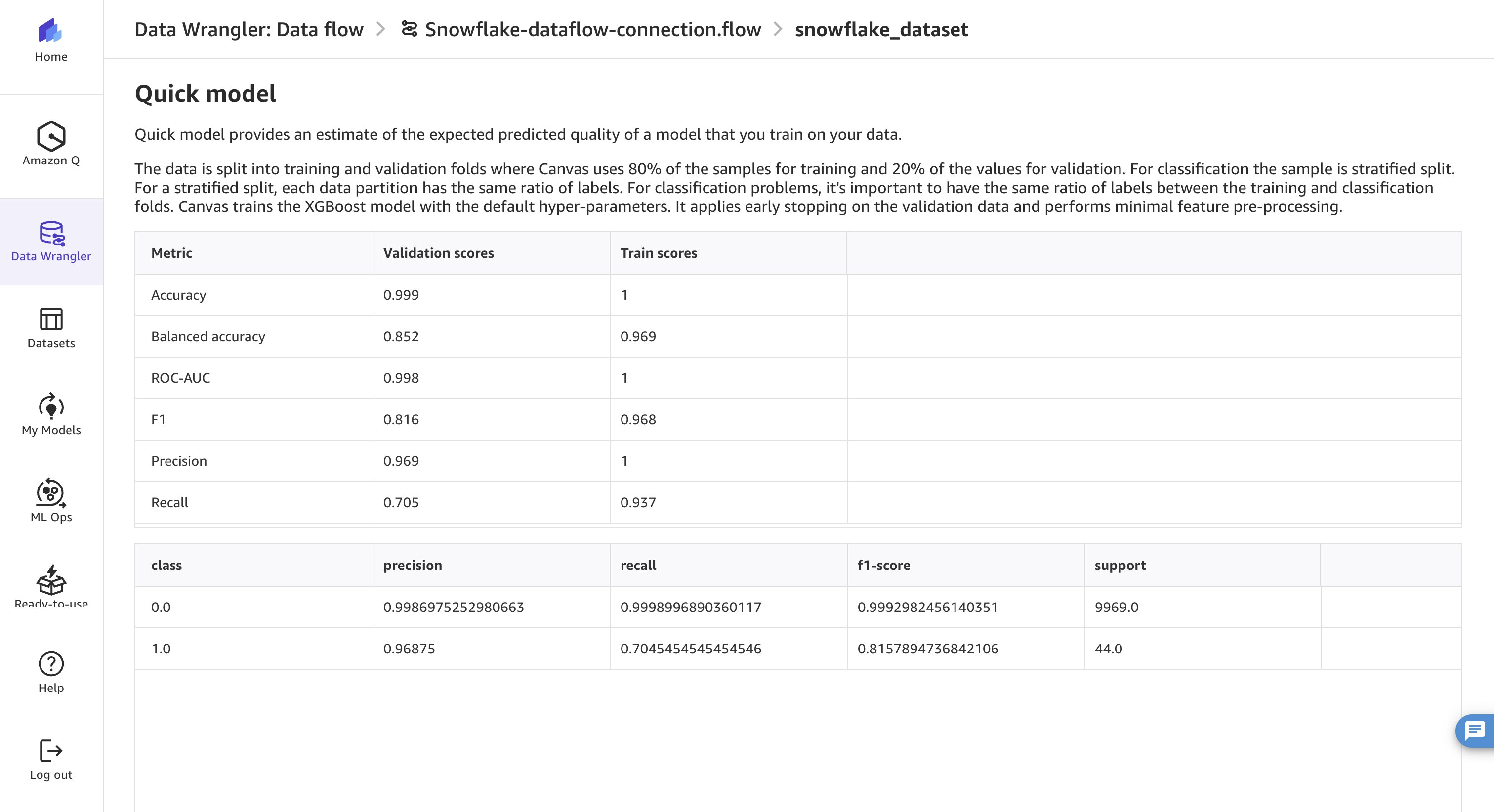
Task: Click the snowflake_dataset breadcrumb
Action: click(881, 29)
